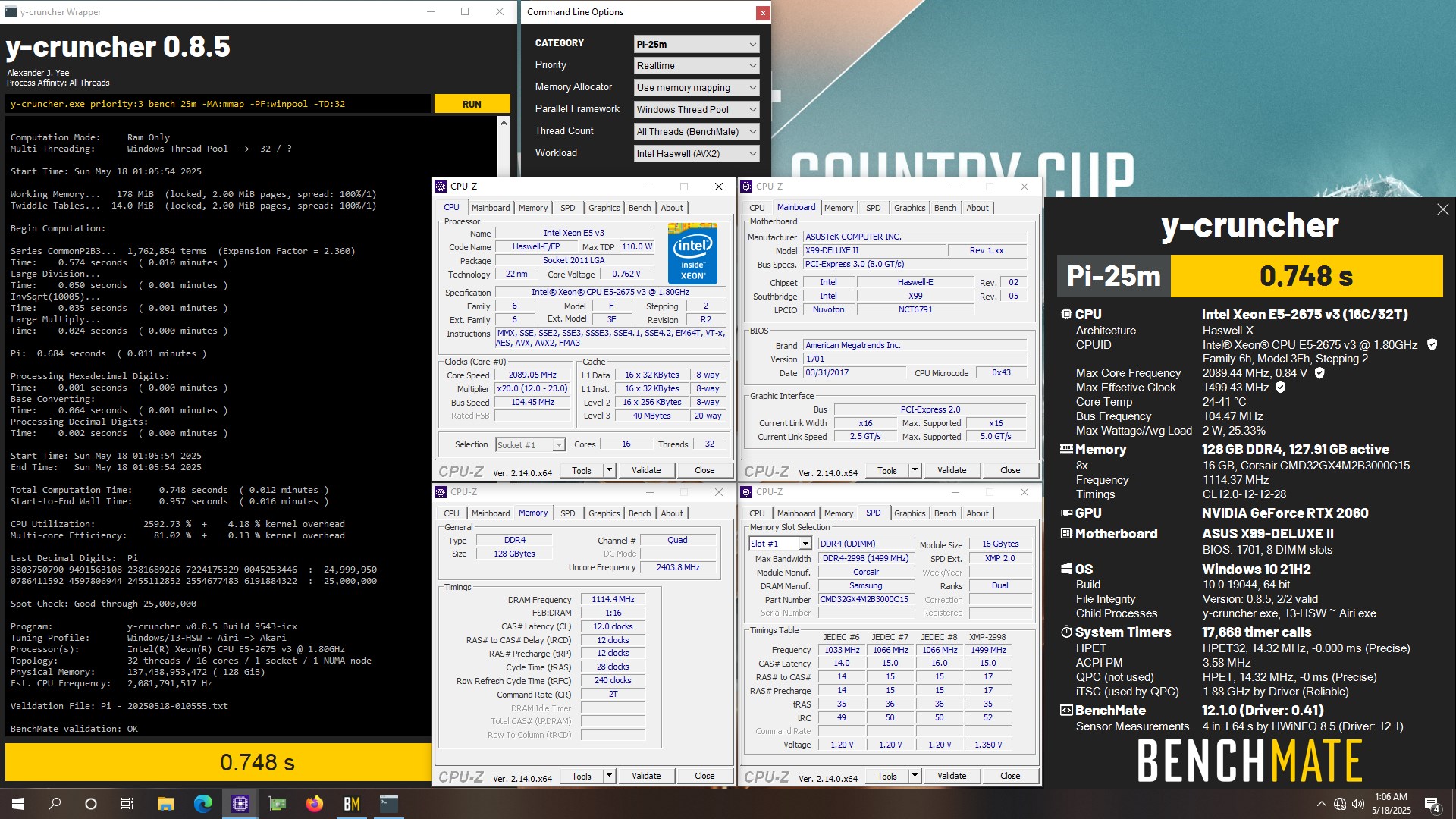The width and height of the screenshot is (1456, 819).
Task: Click the BenchMate code icon in result panel
Action: tap(1066, 710)
